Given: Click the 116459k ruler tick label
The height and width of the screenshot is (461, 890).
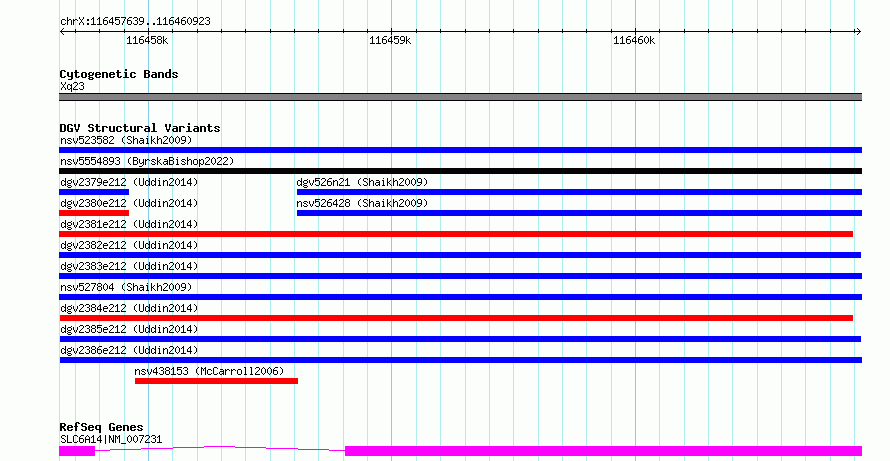Looking at the screenshot, I should click(390, 41).
